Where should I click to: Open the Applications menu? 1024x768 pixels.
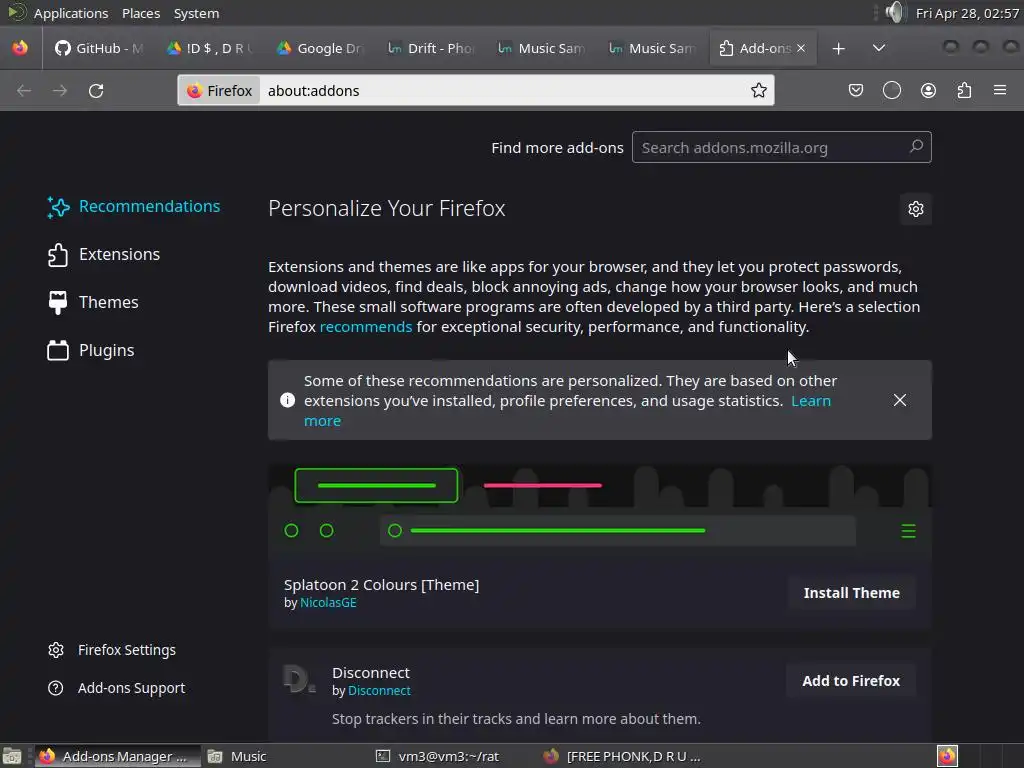click(x=71, y=13)
